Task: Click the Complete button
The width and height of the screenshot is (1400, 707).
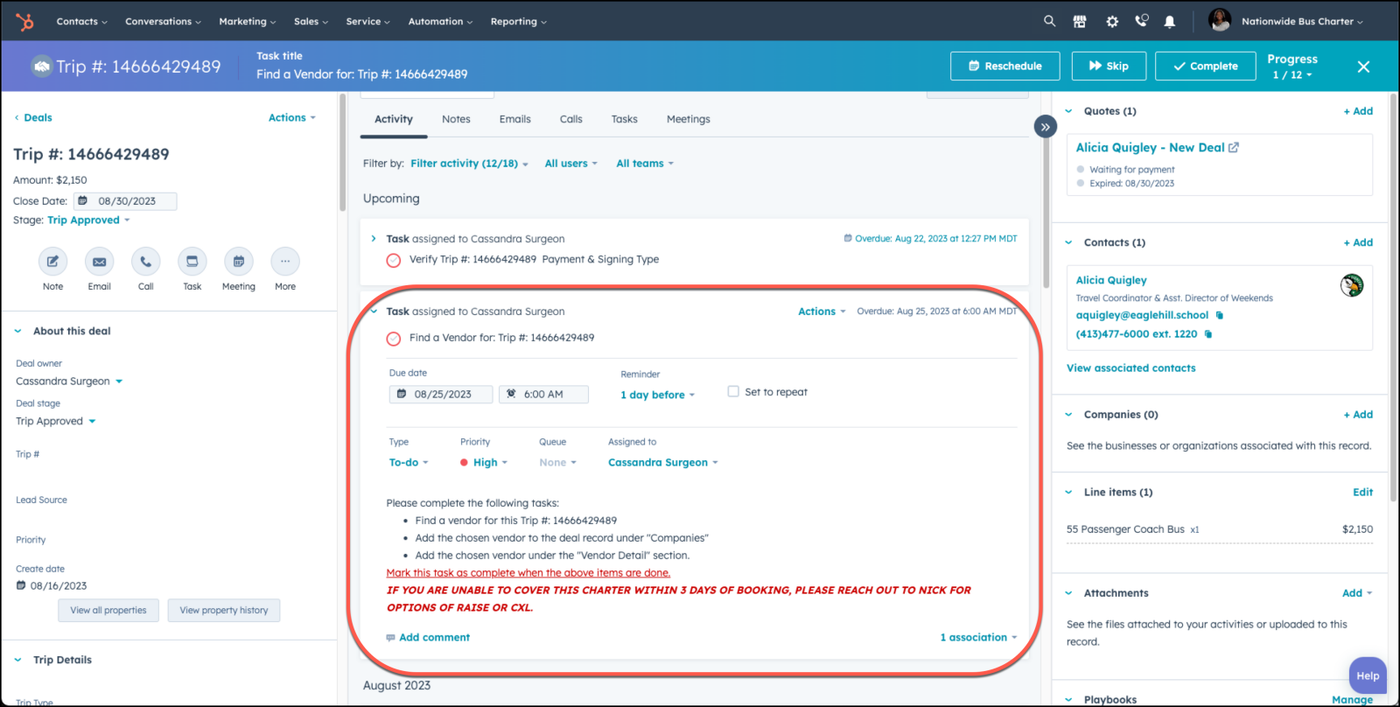Action: [x=1205, y=66]
